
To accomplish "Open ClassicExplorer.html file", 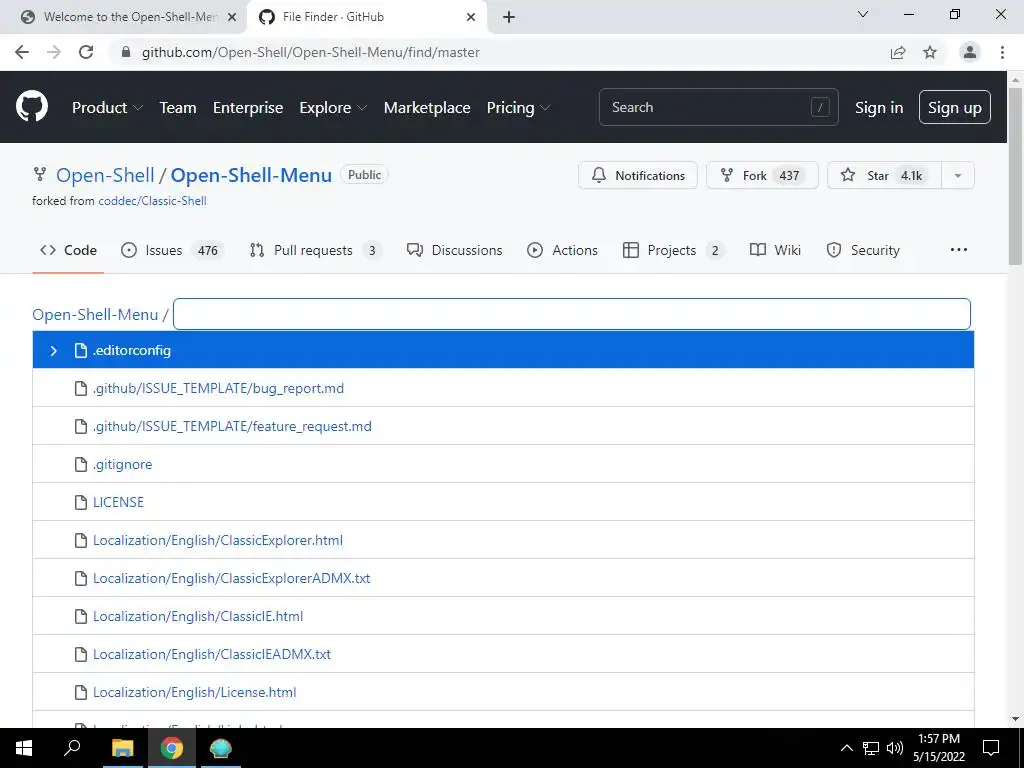I will pyautogui.click(x=217, y=541).
